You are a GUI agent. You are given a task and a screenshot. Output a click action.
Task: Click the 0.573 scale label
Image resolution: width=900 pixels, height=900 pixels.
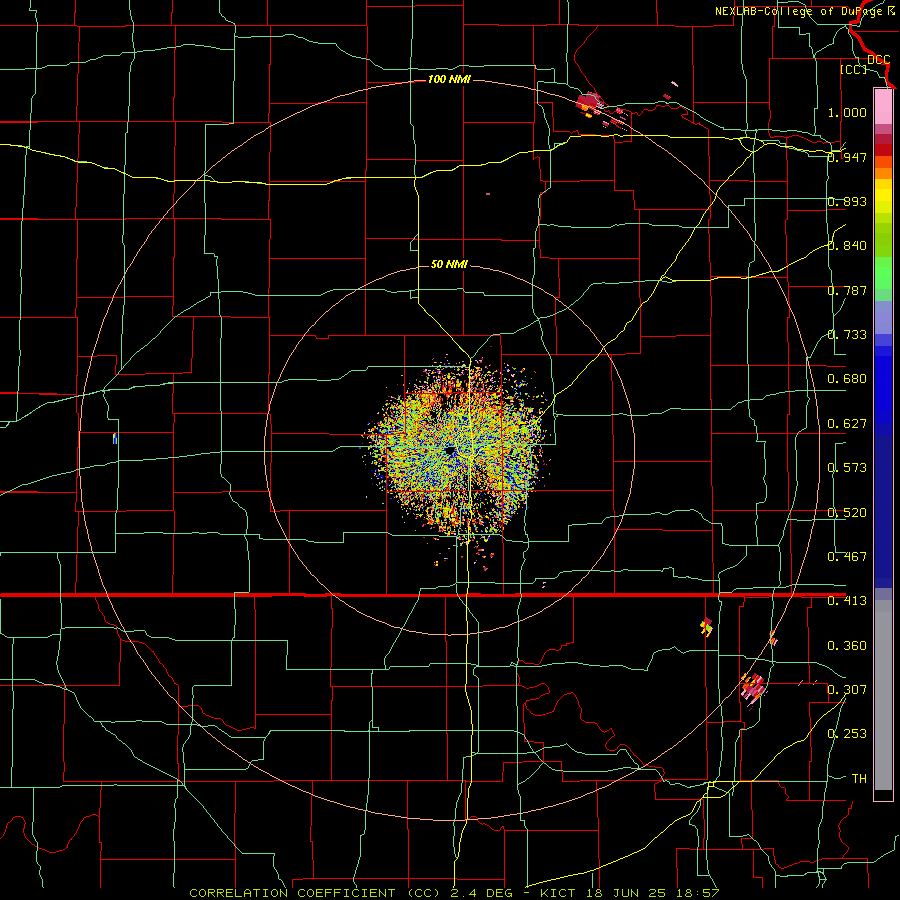coord(847,468)
